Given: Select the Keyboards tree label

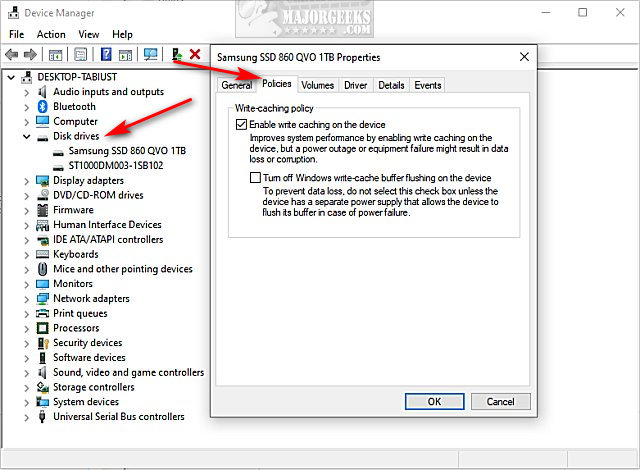Looking at the screenshot, I should (x=76, y=254).
